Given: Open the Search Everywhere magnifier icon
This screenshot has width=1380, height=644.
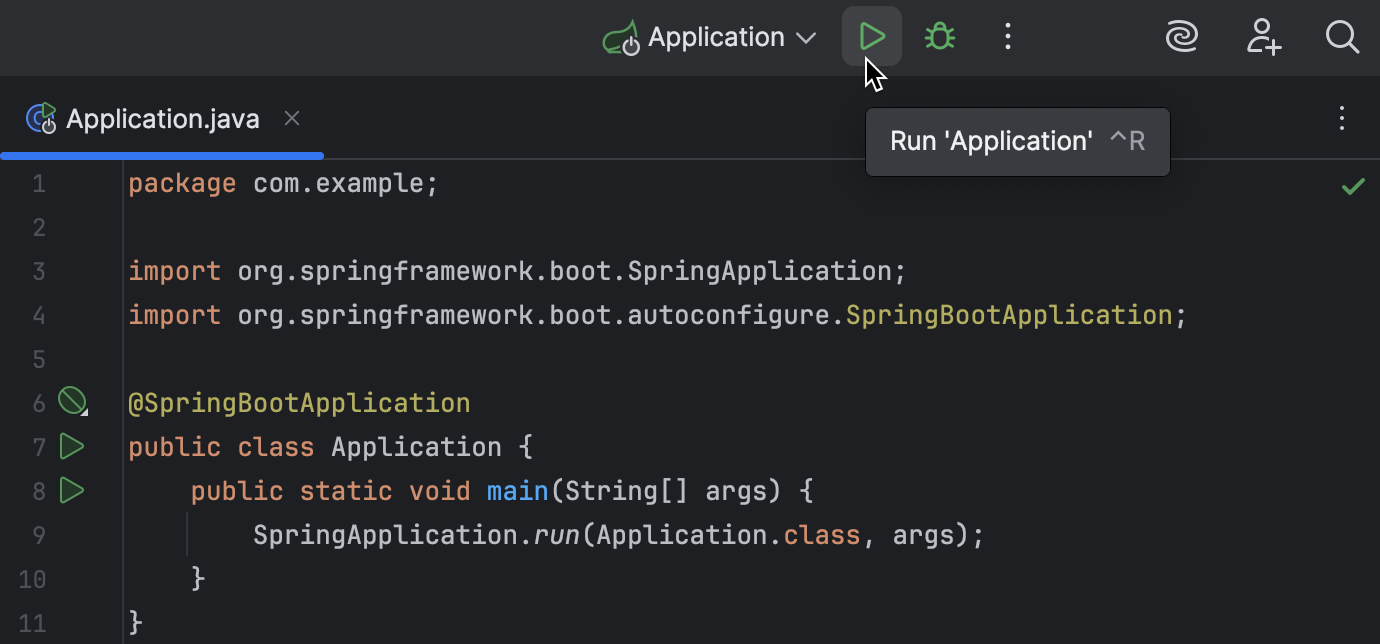Looking at the screenshot, I should pyautogui.click(x=1342, y=36).
